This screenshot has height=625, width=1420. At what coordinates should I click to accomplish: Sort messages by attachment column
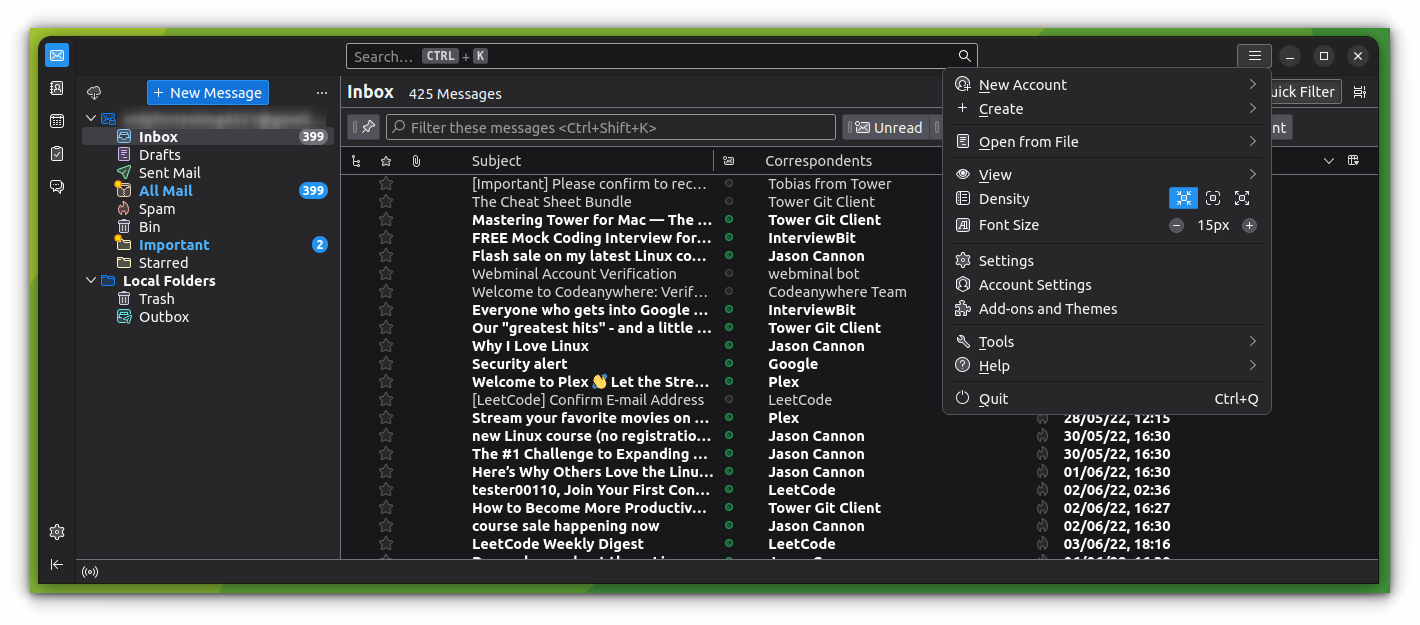pyautogui.click(x=416, y=160)
